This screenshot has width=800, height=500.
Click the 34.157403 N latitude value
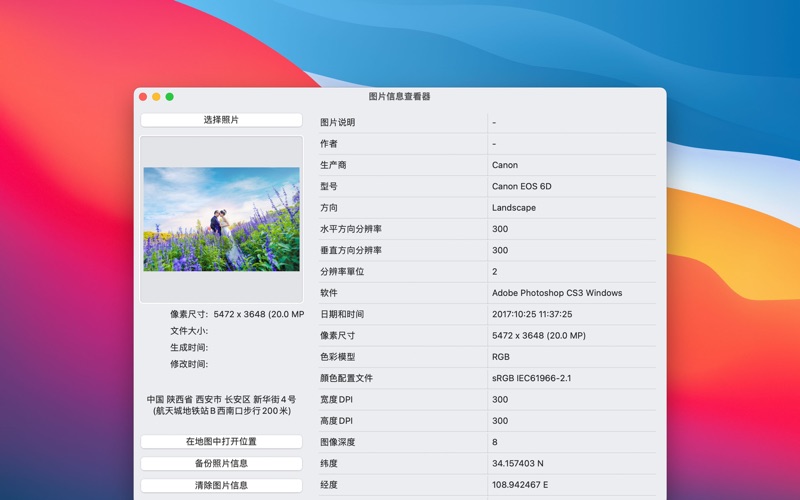click(518, 464)
